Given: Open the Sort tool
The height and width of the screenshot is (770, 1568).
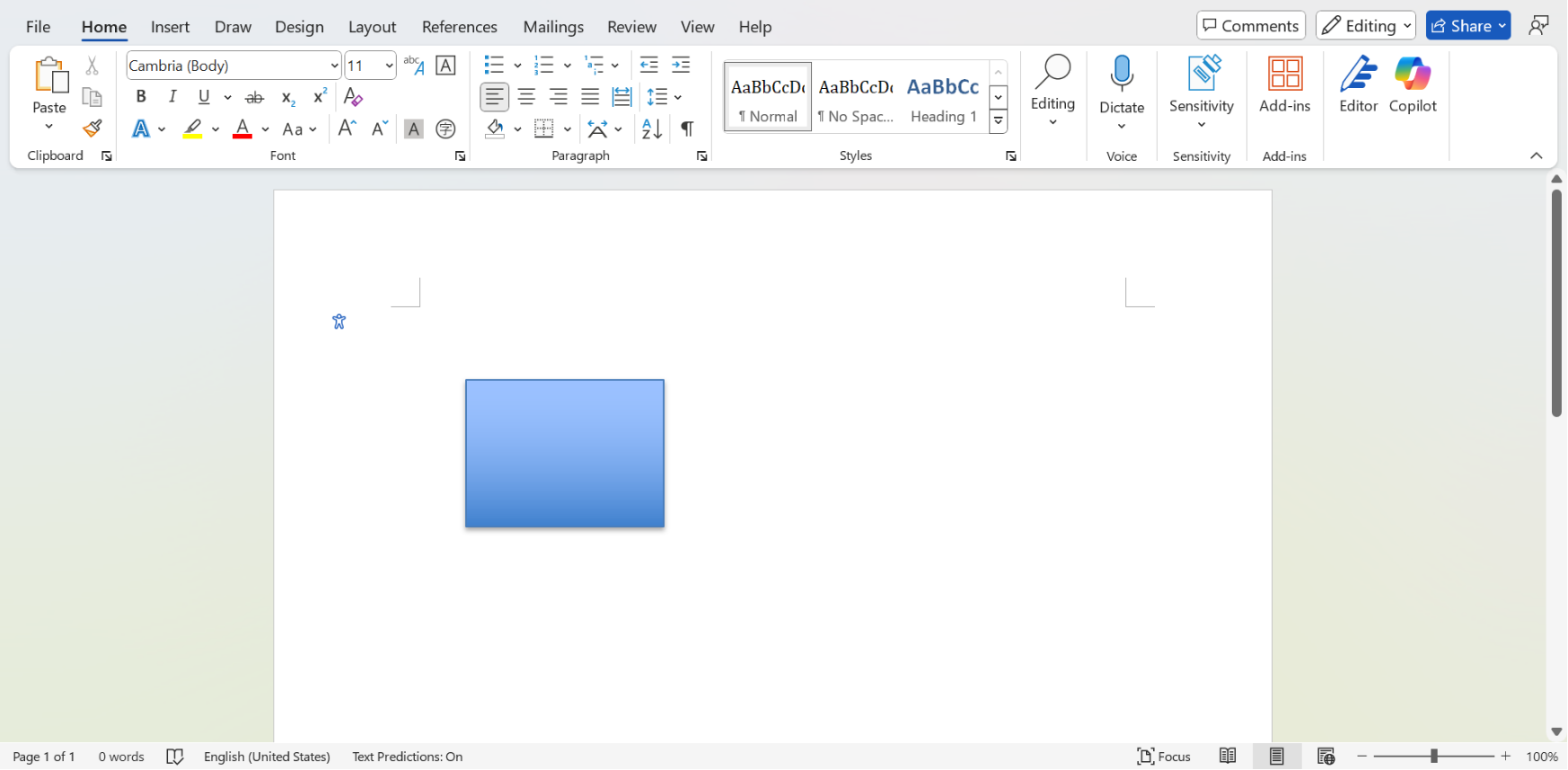Looking at the screenshot, I should (x=652, y=129).
